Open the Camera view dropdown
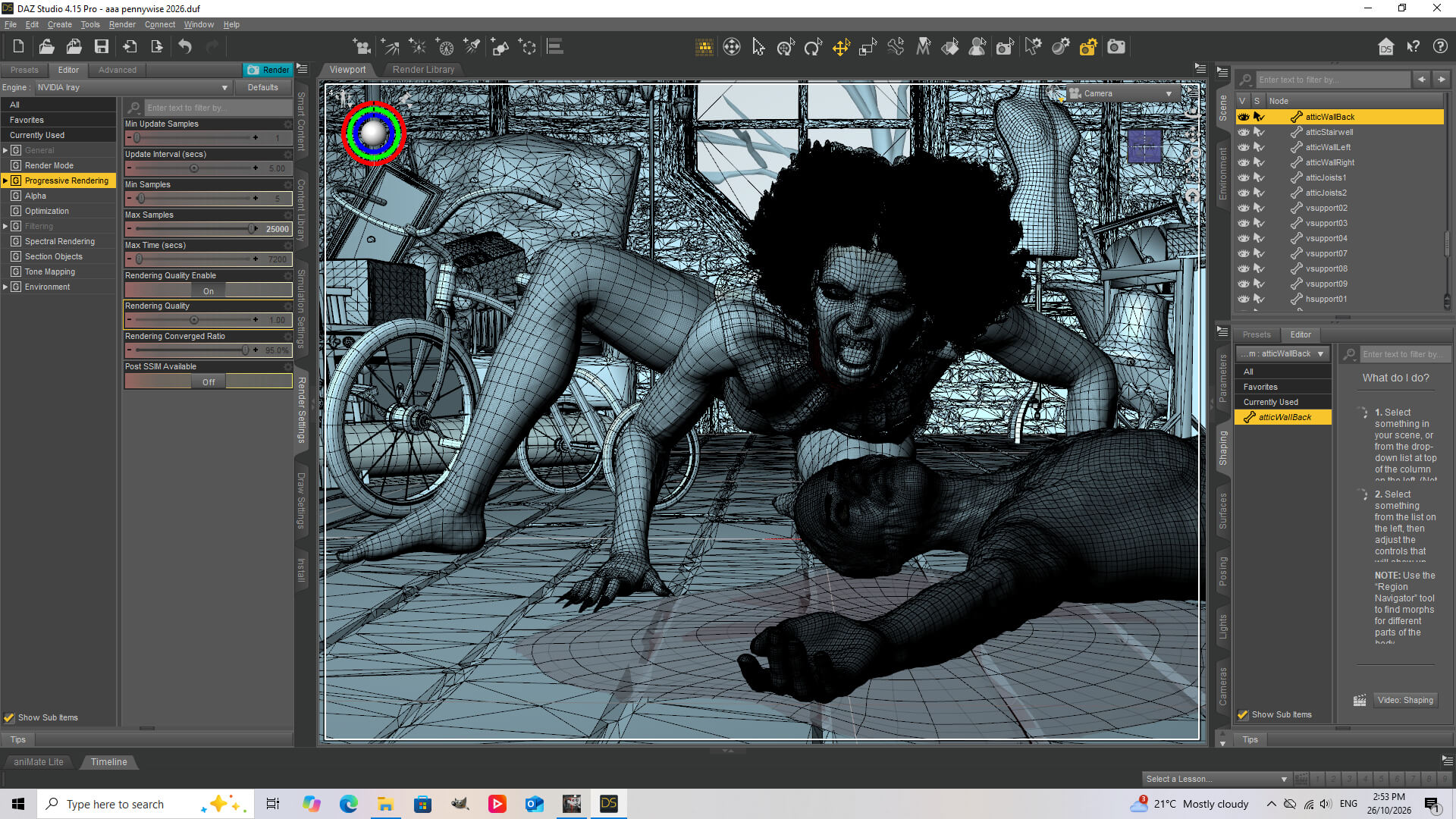1456x819 pixels. pos(1122,94)
